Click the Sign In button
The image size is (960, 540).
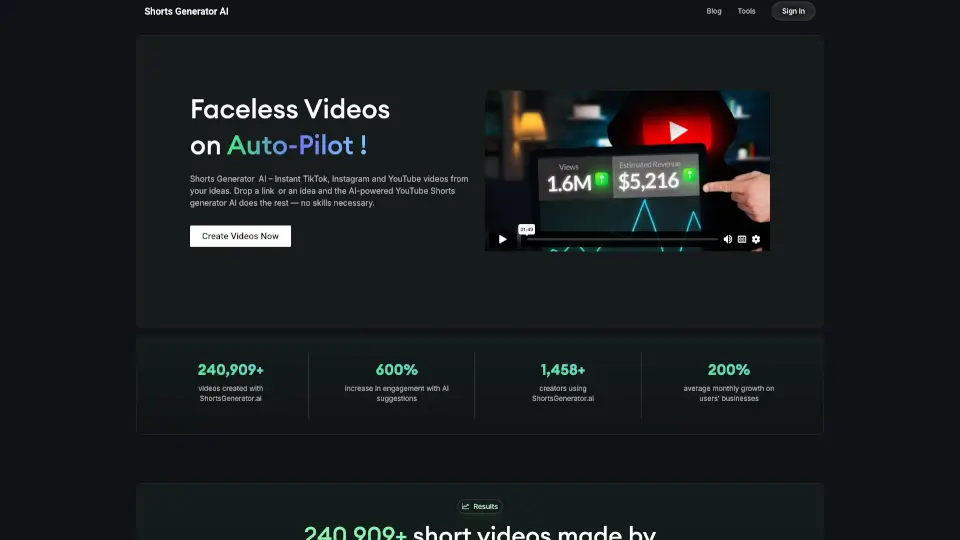point(793,11)
